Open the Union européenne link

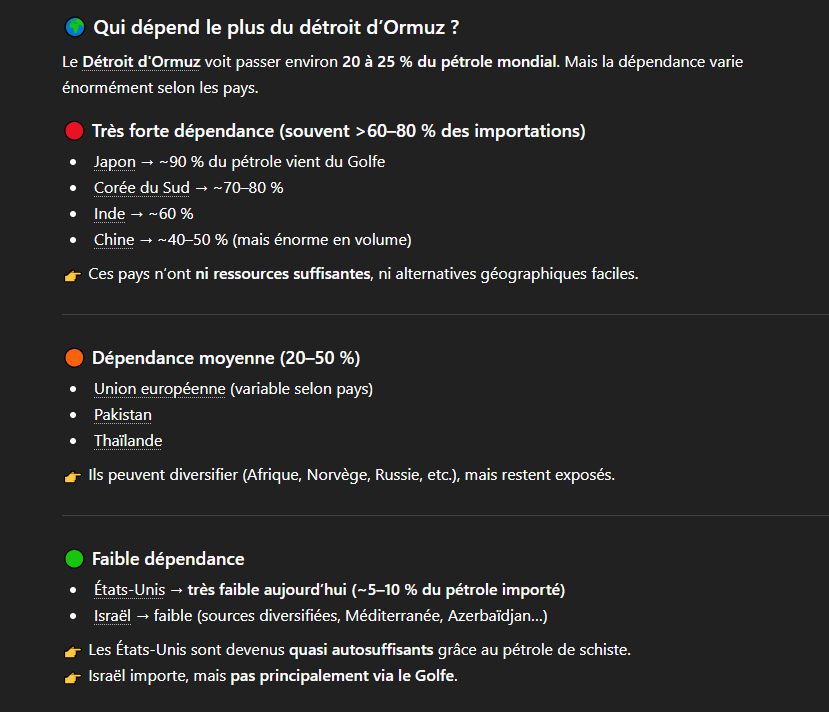pyautogui.click(x=159, y=389)
